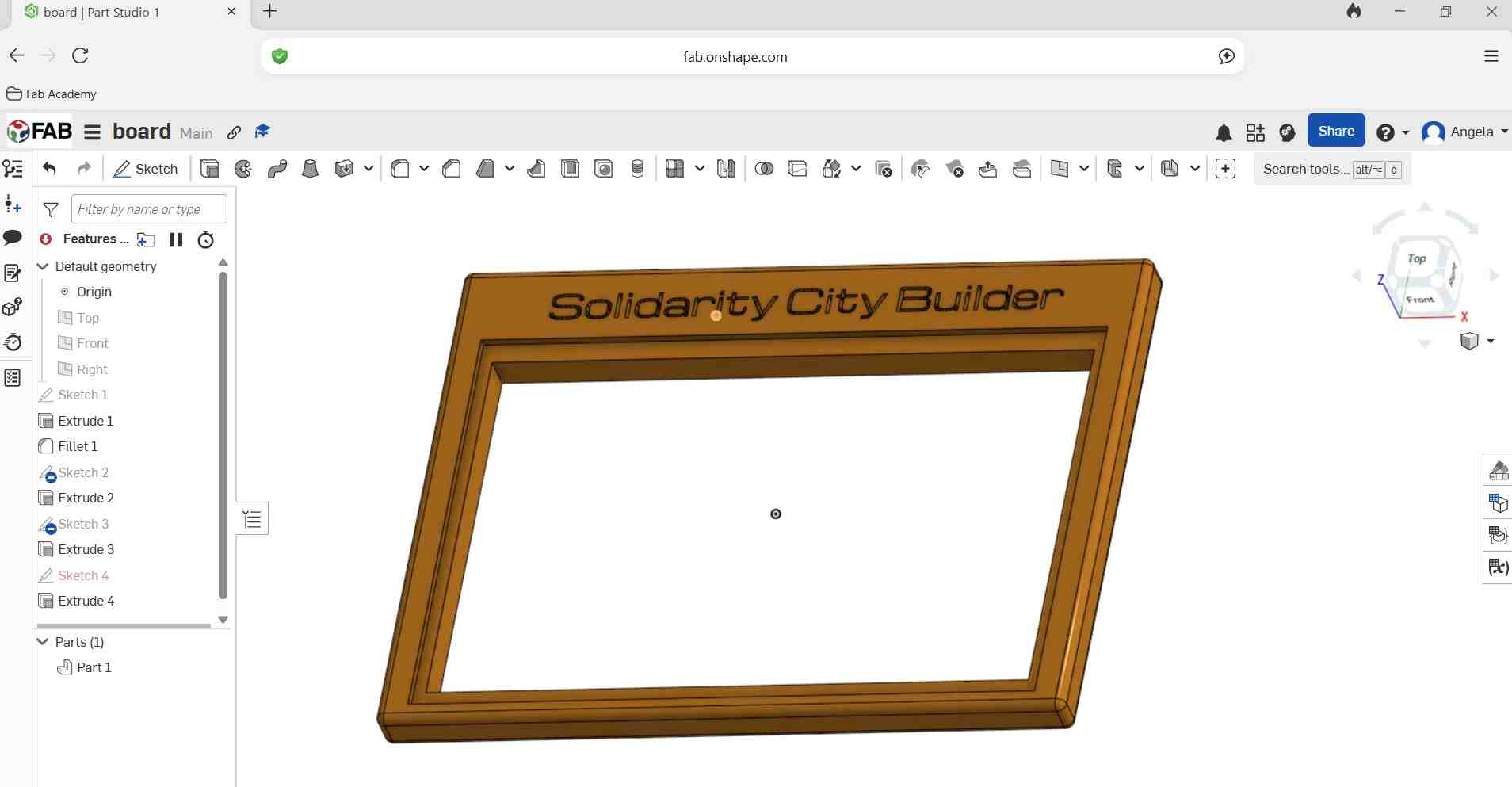This screenshot has height=787, width=1512.
Task: Open a new browser tab
Action: (x=269, y=11)
